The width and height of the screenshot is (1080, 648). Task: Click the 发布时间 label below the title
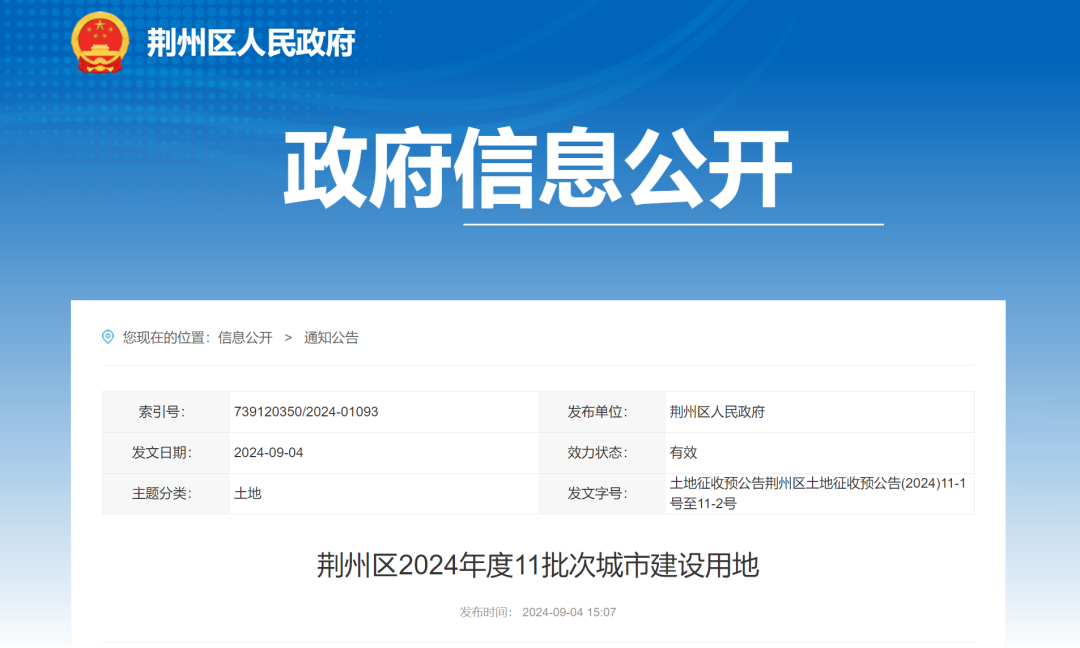coord(486,612)
